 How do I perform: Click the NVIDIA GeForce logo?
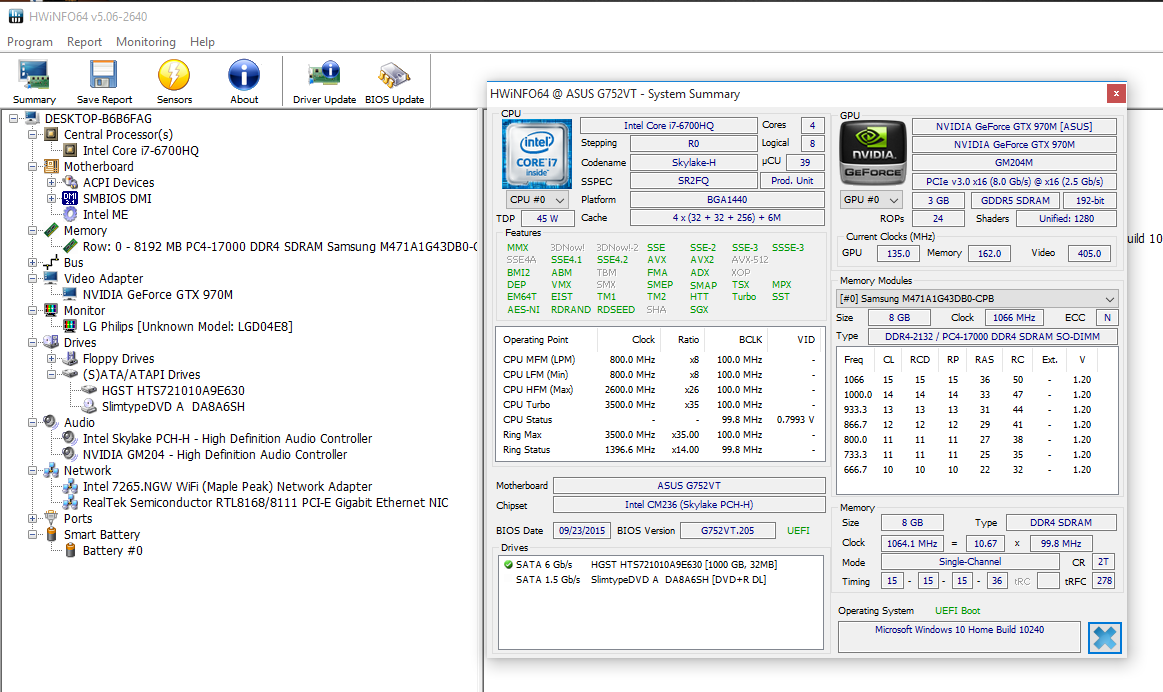(x=872, y=154)
